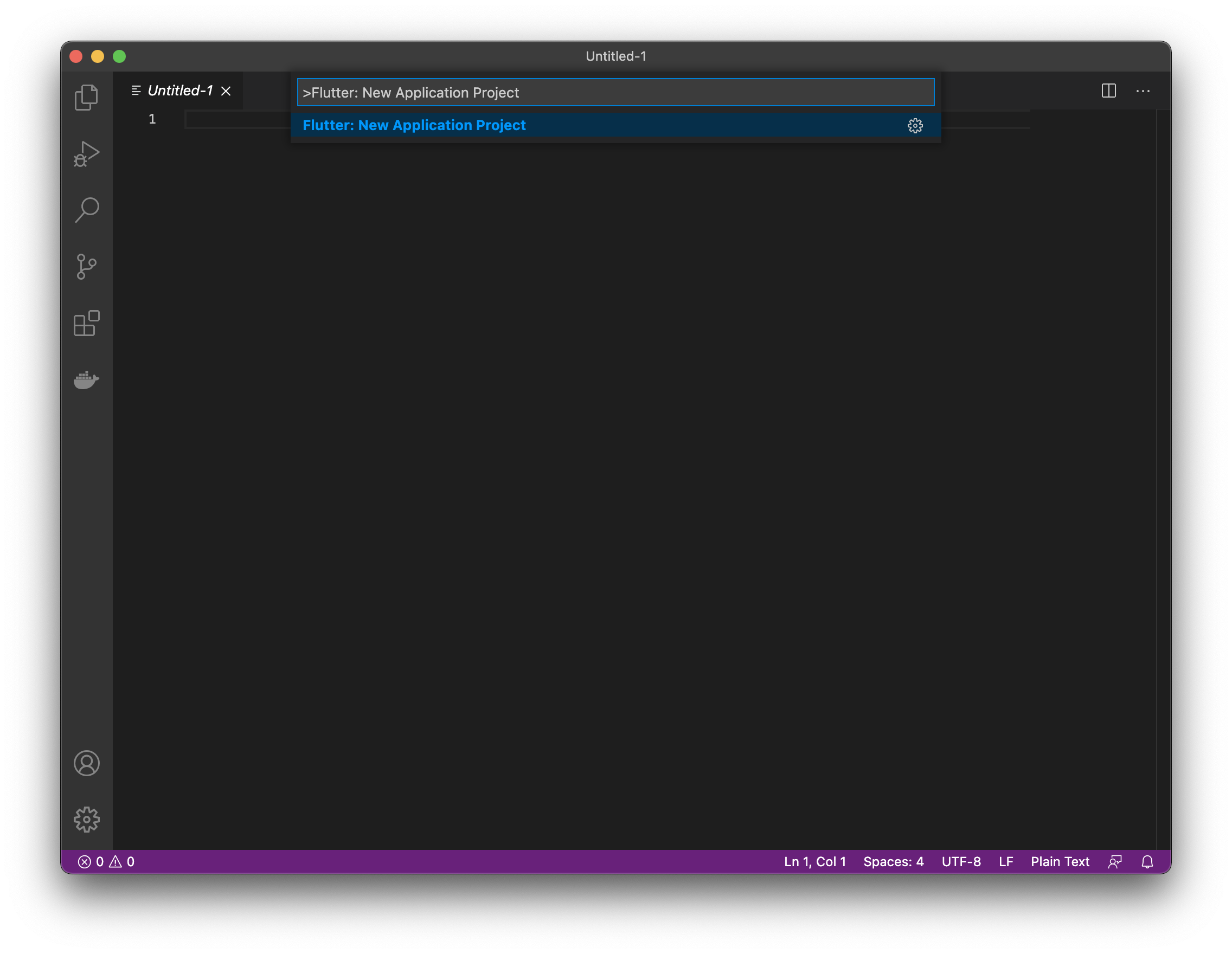Screen dimensions: 1232x954
Task: Click line number 1 in gutter
Action: pos(152,119)
